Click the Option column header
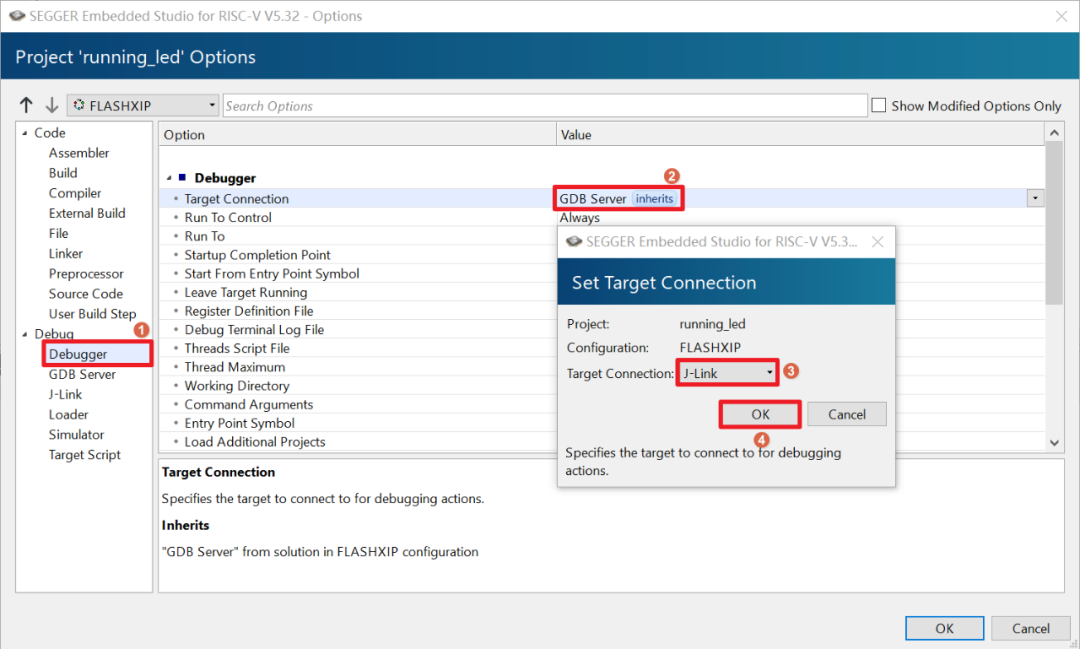The height and width of the screenshot is (649, 1080). tap(357, 134)
